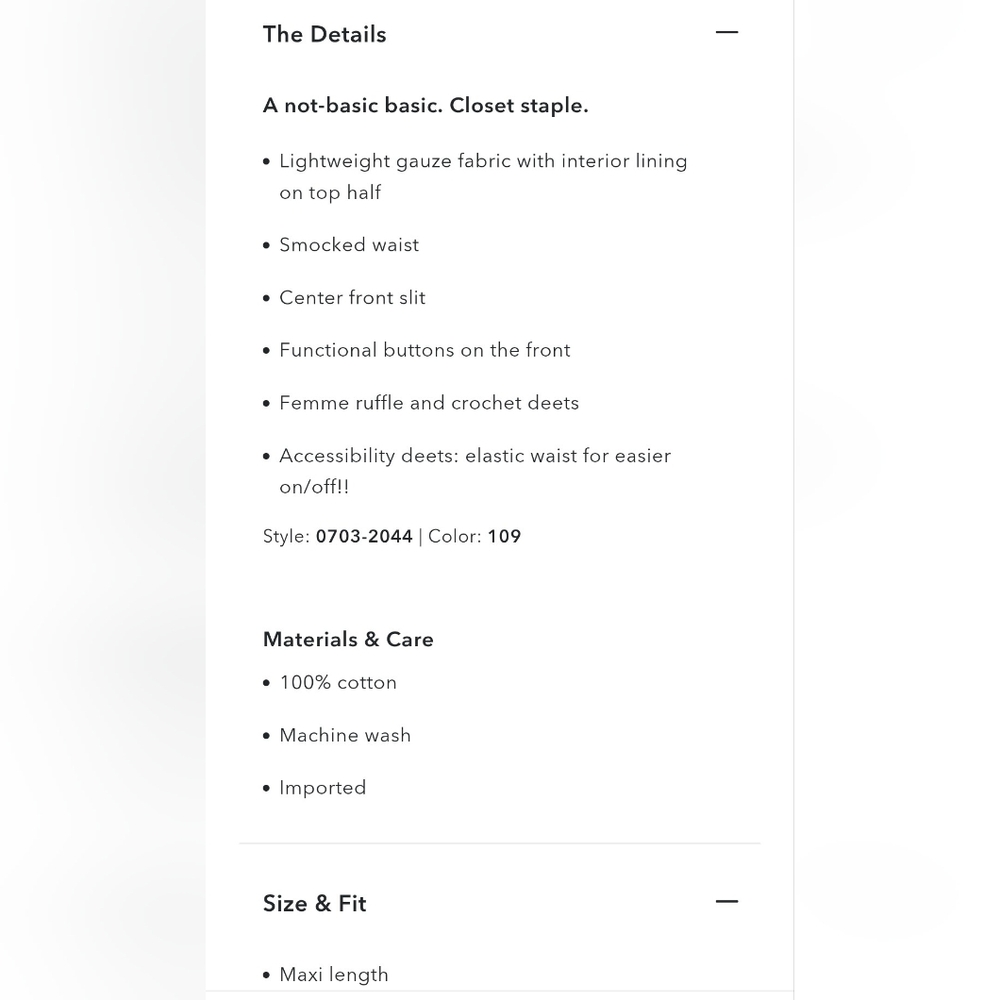The height and width of the screenshot is (1000, 1000).
Task: Select the style number 0703-2044
Action: point(364,536)
